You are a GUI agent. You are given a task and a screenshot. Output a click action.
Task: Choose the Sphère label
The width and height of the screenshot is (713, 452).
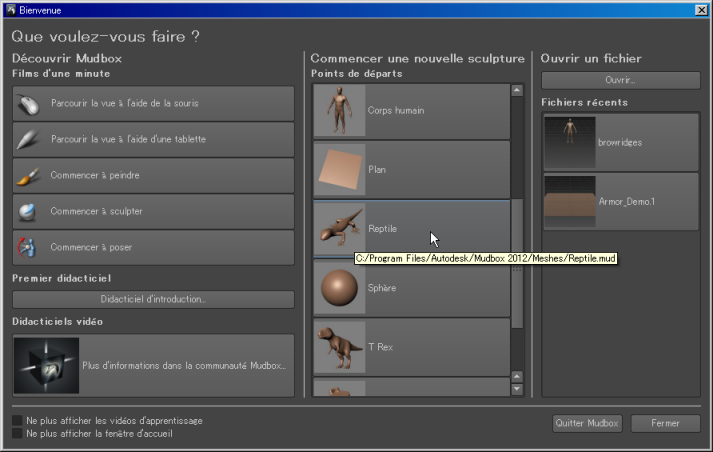point(382,288)
